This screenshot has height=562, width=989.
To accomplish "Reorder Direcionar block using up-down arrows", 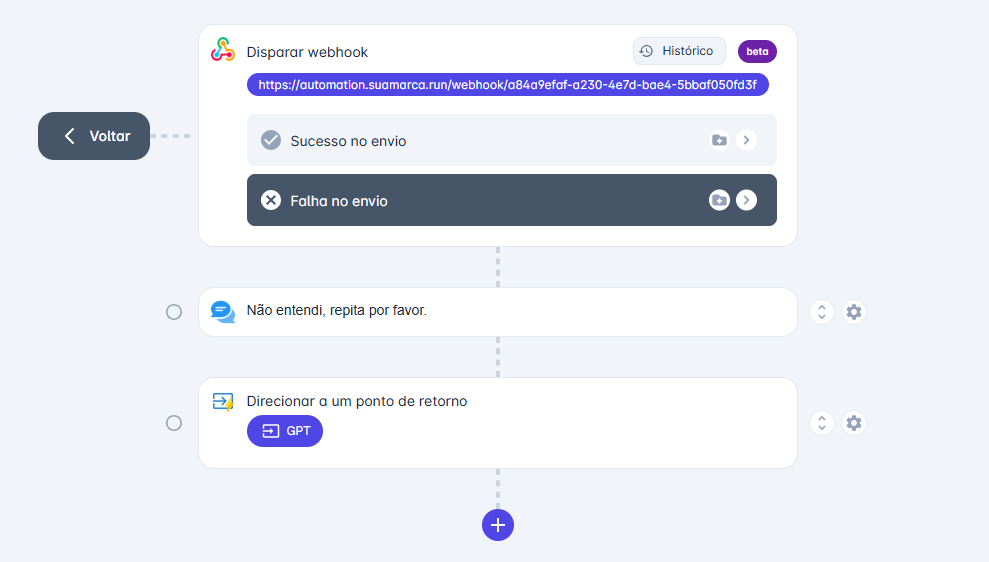I will point(821,423).
